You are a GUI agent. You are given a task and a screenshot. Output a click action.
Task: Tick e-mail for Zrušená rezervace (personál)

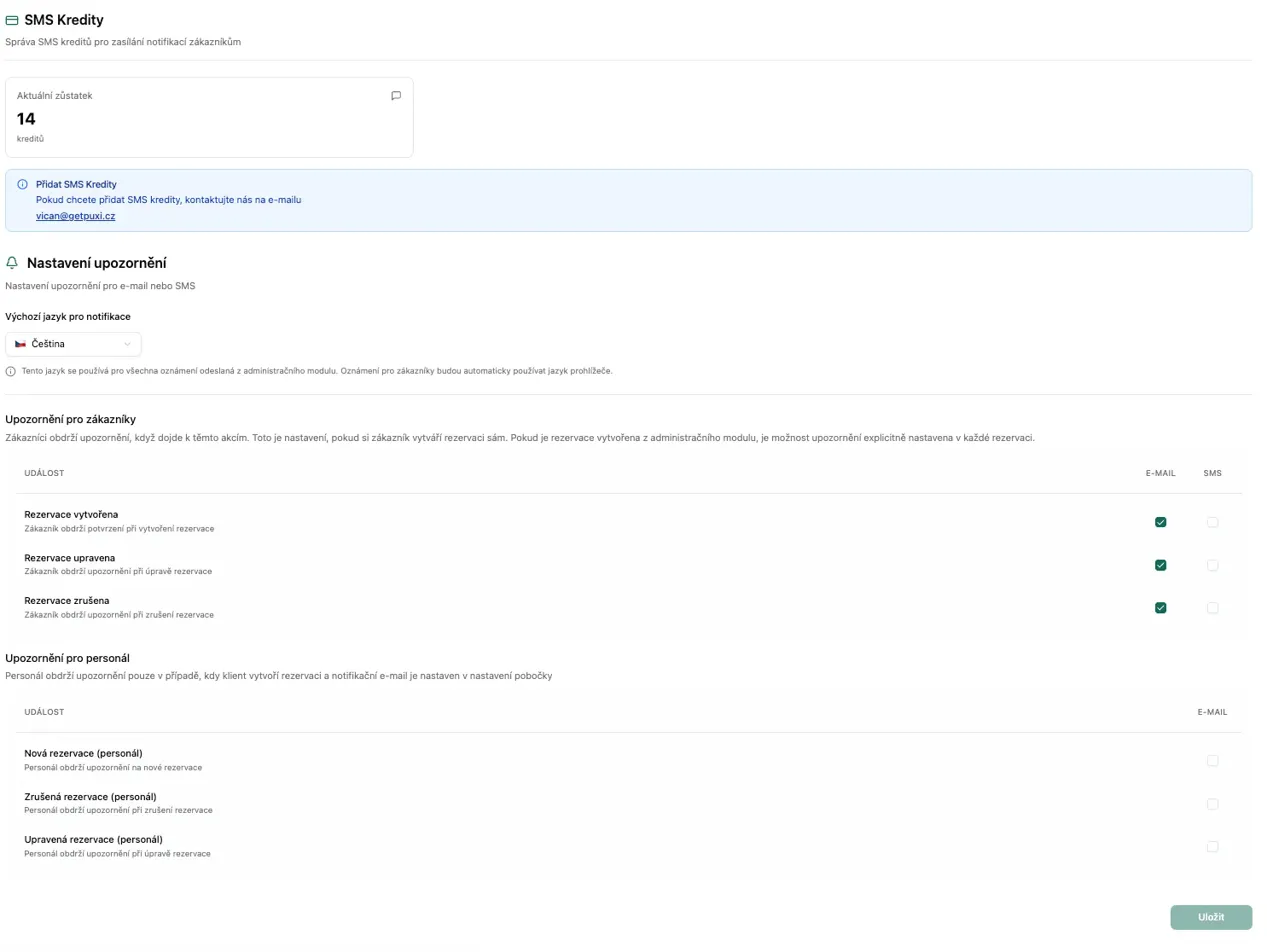(x=1212, y=804)
